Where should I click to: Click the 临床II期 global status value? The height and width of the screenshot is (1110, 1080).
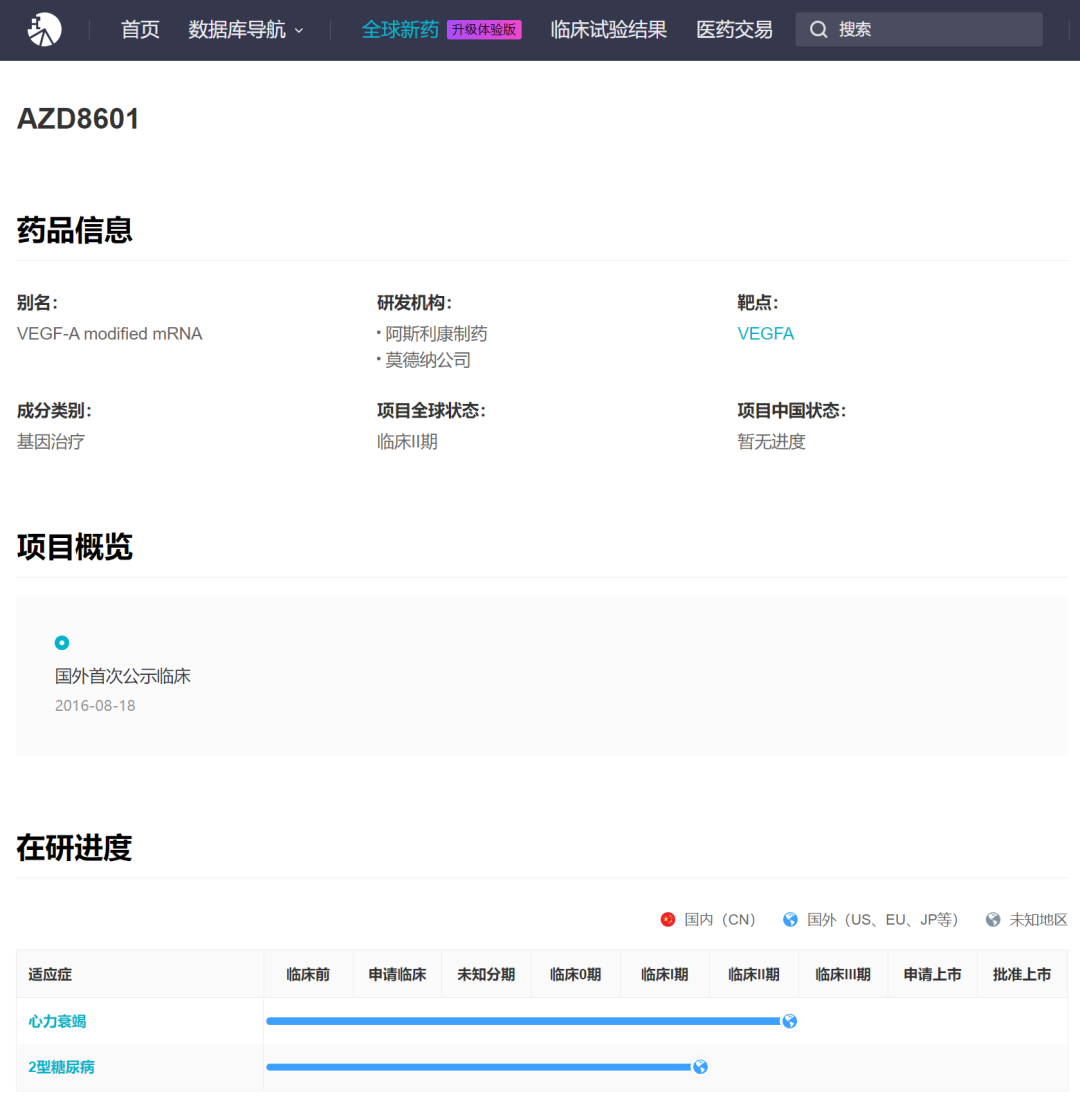(407, 442)
